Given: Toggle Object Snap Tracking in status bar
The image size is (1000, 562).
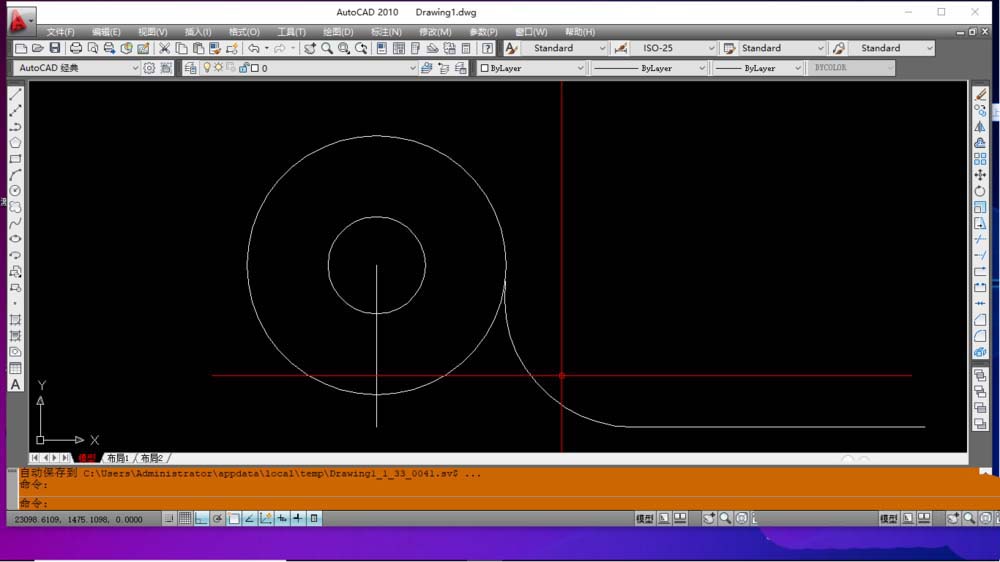Looking at the screenshot, I should [x=249, y=519].
